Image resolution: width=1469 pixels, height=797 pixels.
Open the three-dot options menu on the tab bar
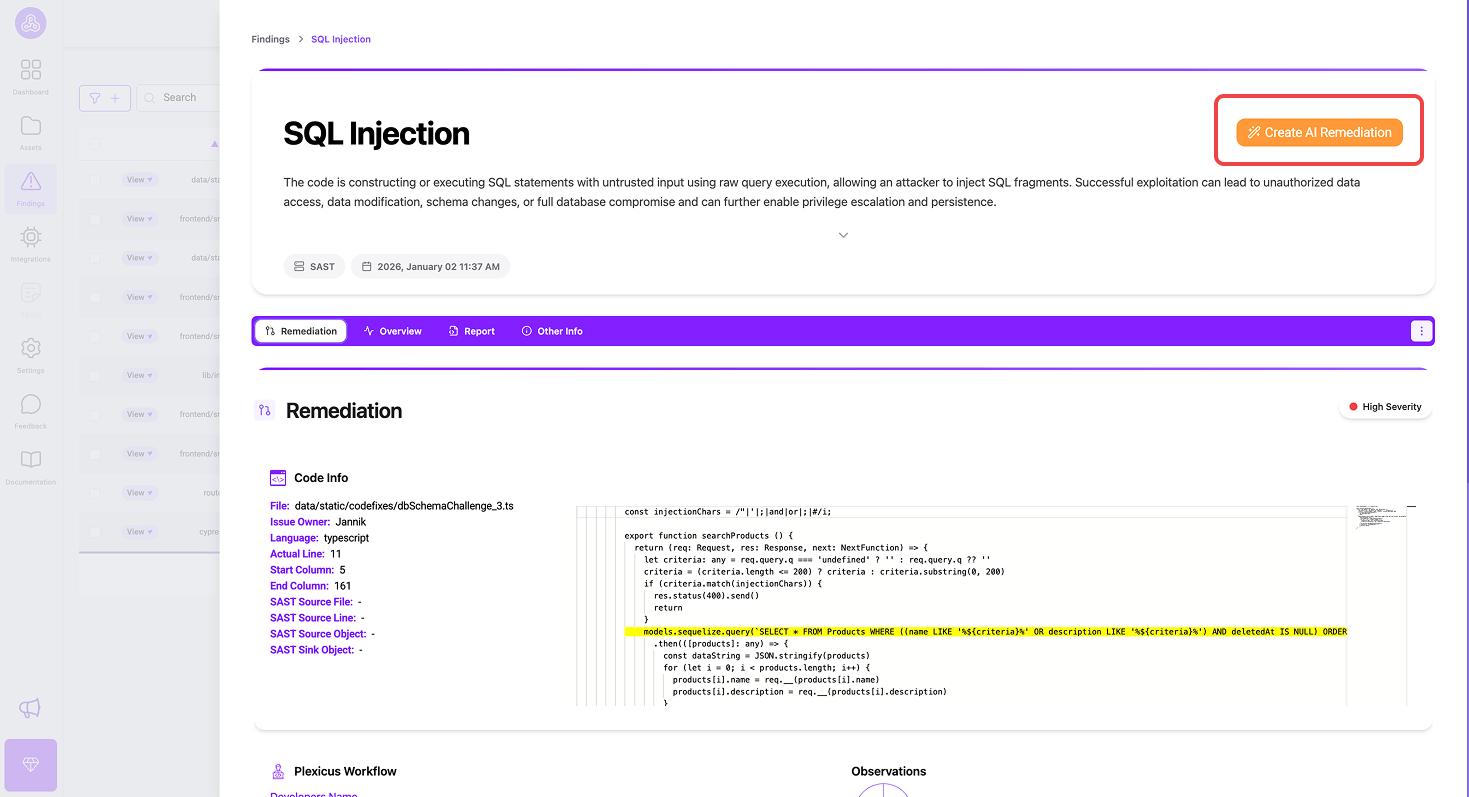click(x=1421, y=330)
